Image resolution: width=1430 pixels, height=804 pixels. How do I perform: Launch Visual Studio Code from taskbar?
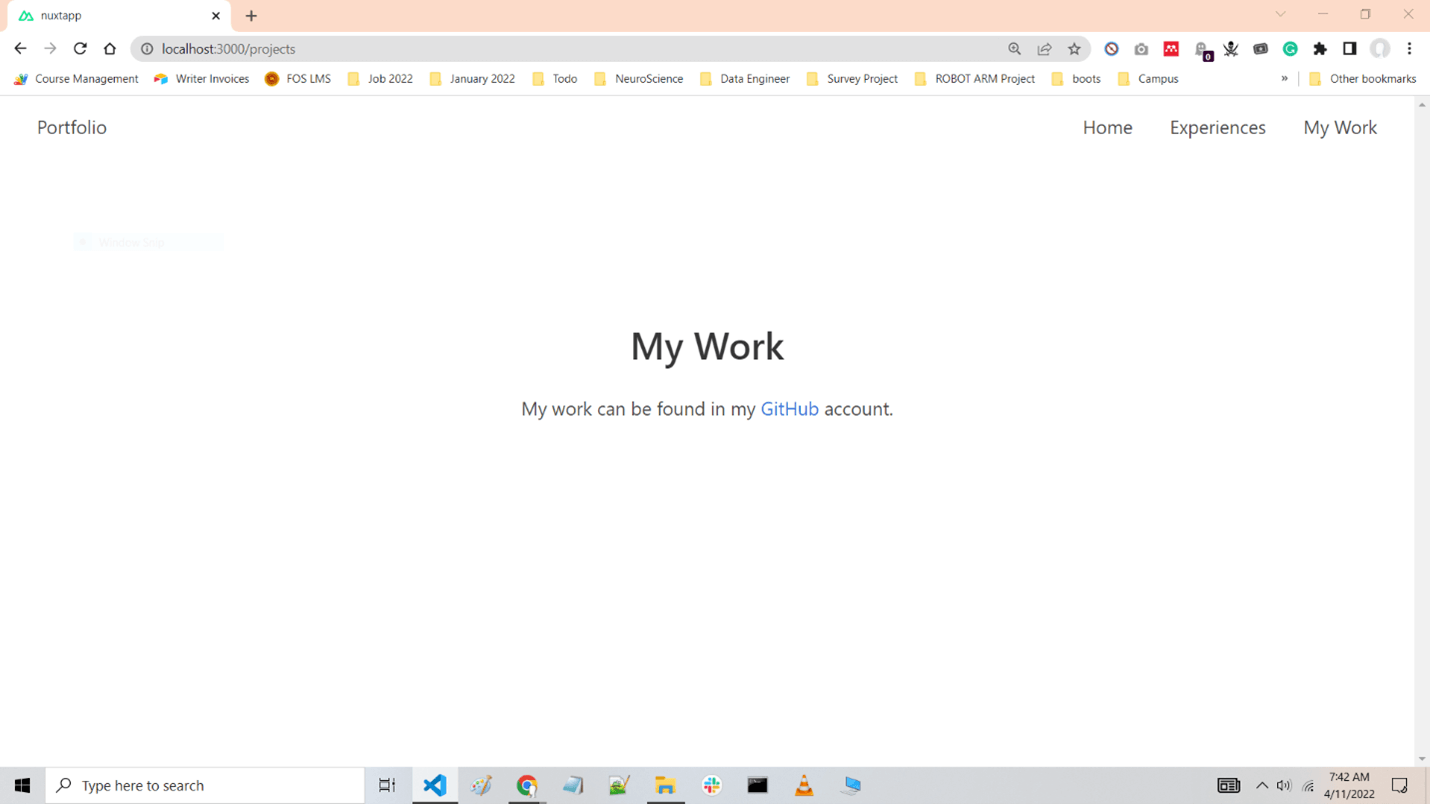point(434,786)
